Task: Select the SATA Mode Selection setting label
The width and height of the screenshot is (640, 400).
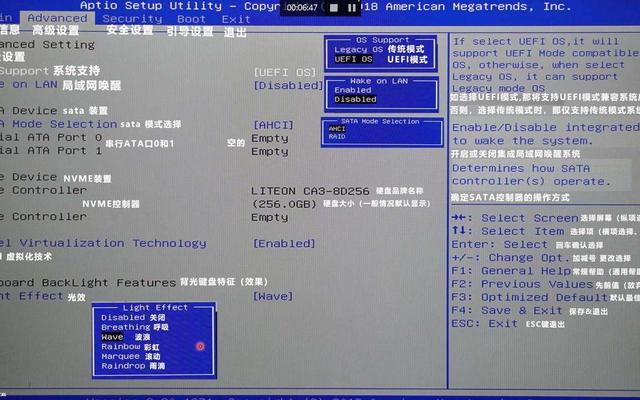Action: pos(58,124)
